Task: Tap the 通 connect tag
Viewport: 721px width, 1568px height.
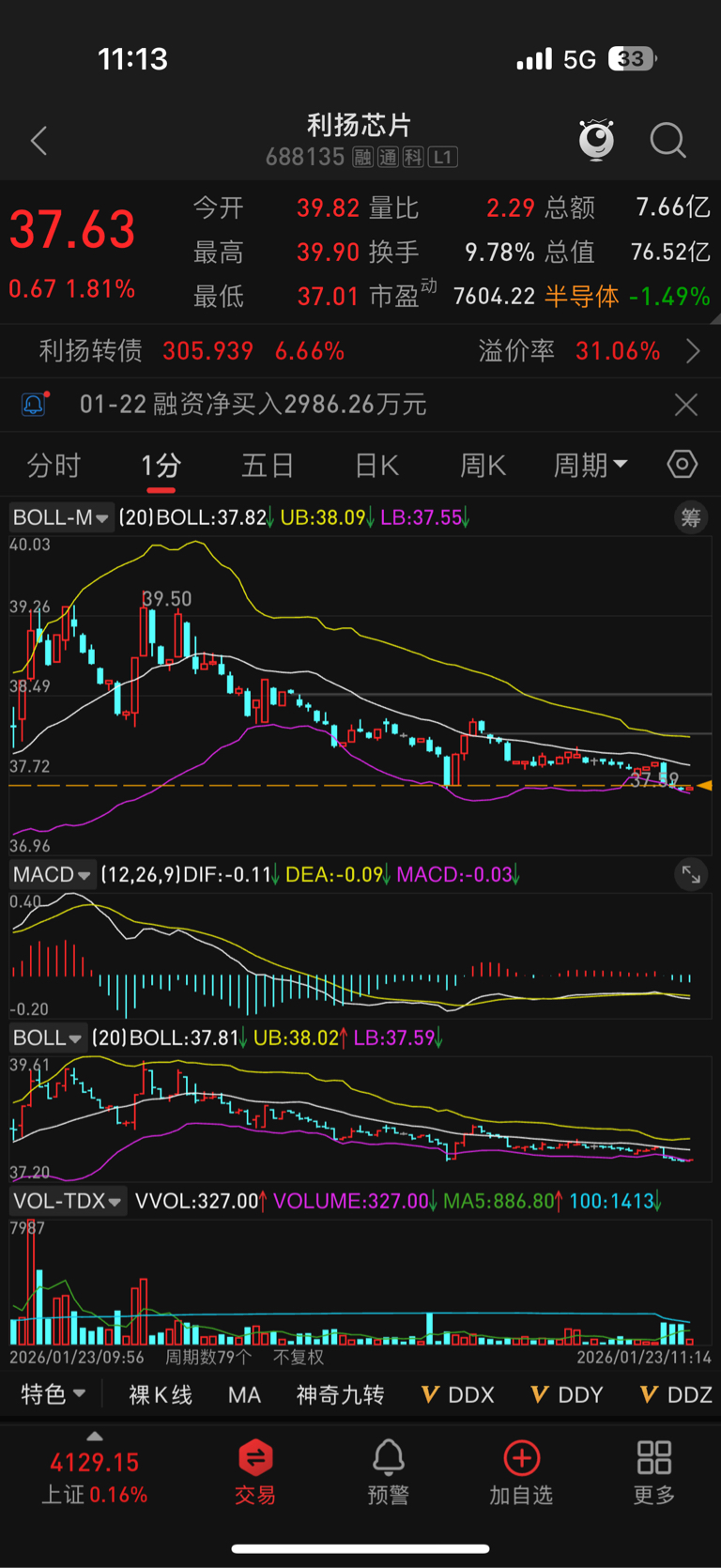Action: (388, 157)
